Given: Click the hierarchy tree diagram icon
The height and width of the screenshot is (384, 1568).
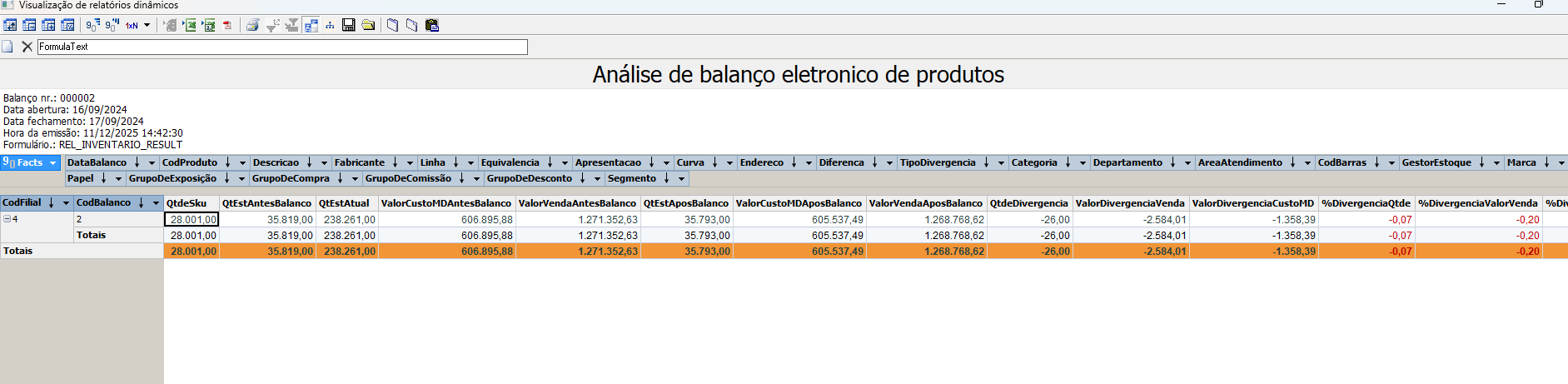Looking at the screenshot, I should point(330,25).
